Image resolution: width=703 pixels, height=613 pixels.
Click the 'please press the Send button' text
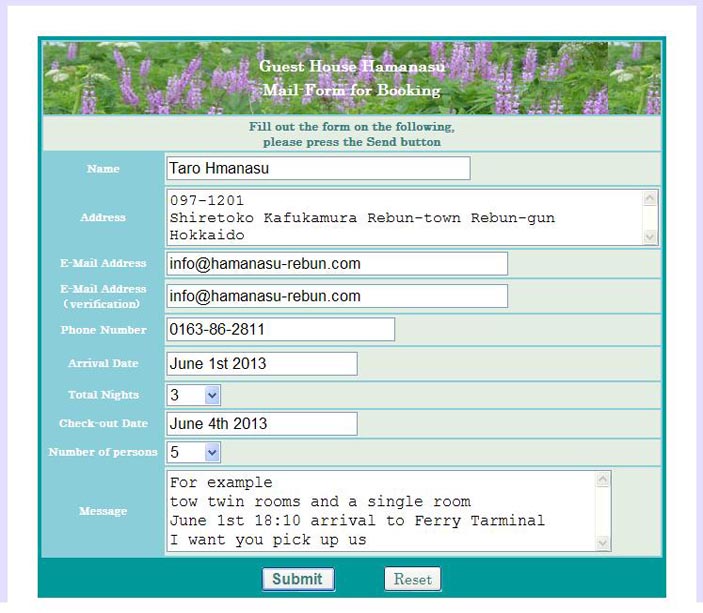tap(352, 142)
